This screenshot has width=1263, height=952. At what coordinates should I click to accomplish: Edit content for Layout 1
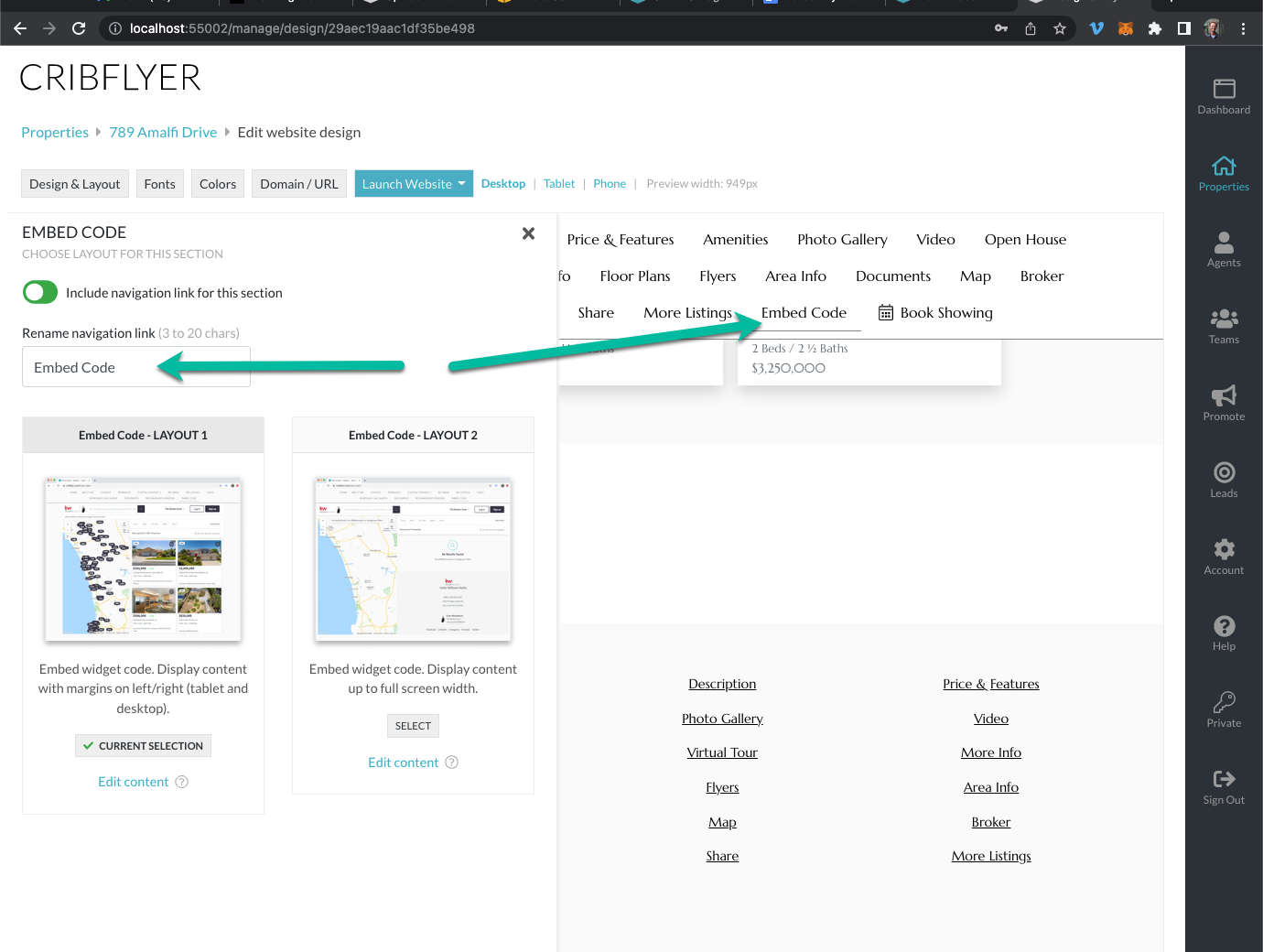134,782
